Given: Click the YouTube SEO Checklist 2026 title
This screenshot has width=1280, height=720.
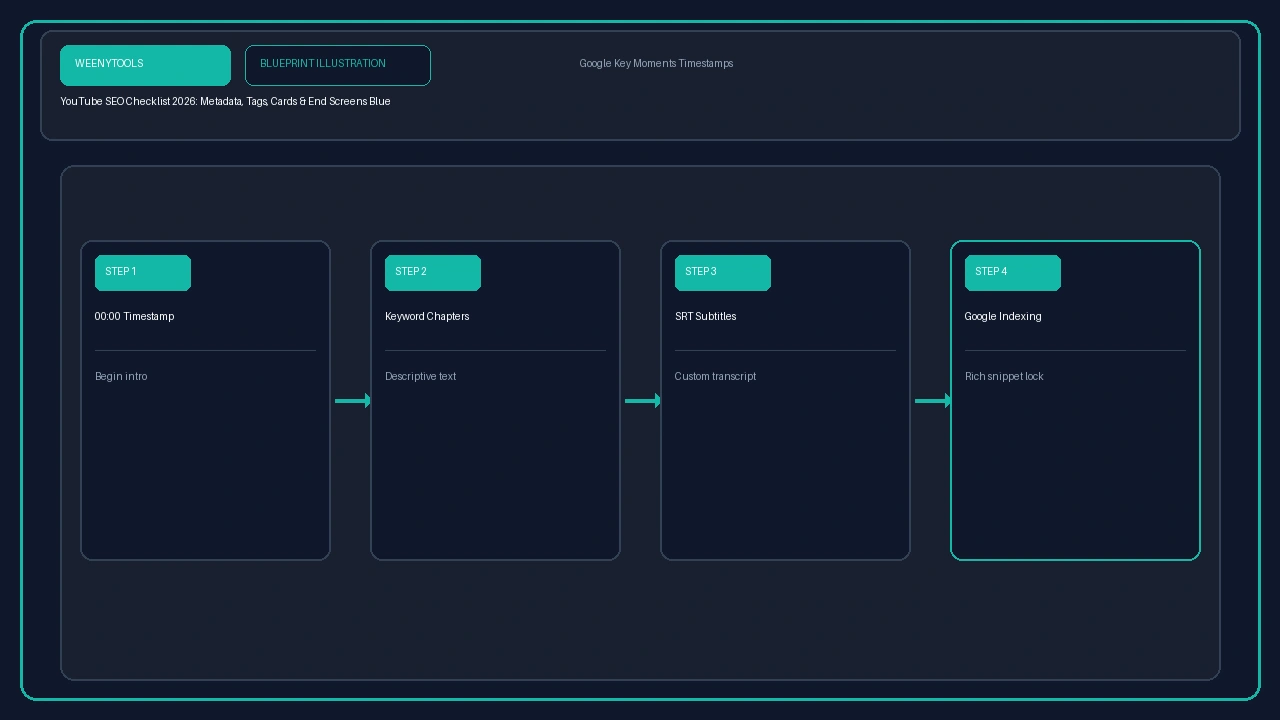Looking at the screenshot, I should (225, 102).
